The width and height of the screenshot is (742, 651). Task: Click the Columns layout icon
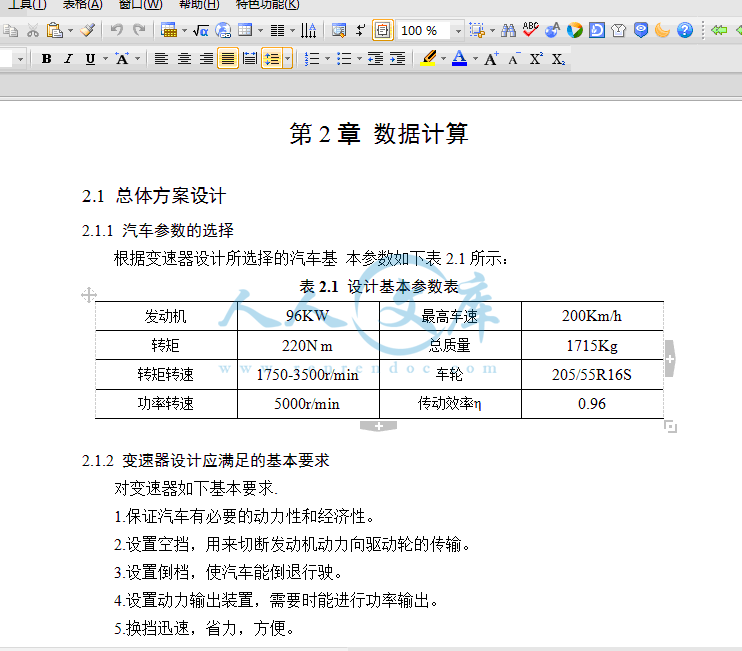277,31
